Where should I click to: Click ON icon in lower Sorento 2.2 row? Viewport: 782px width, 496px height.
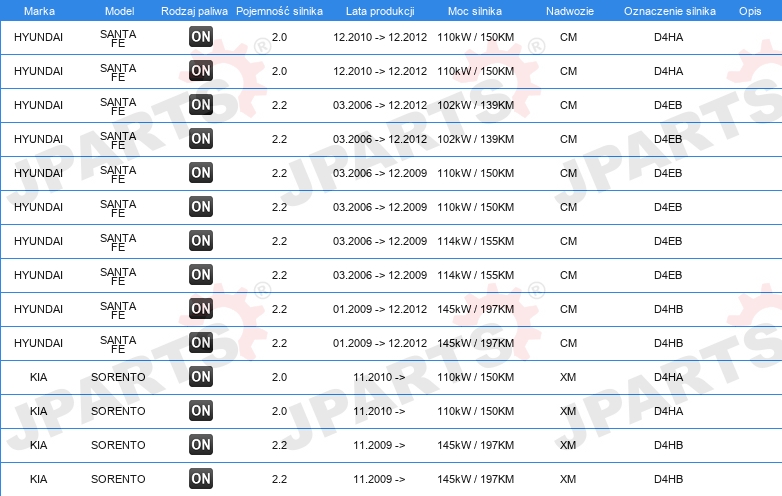pyautogui.click(x=201, y=479)
